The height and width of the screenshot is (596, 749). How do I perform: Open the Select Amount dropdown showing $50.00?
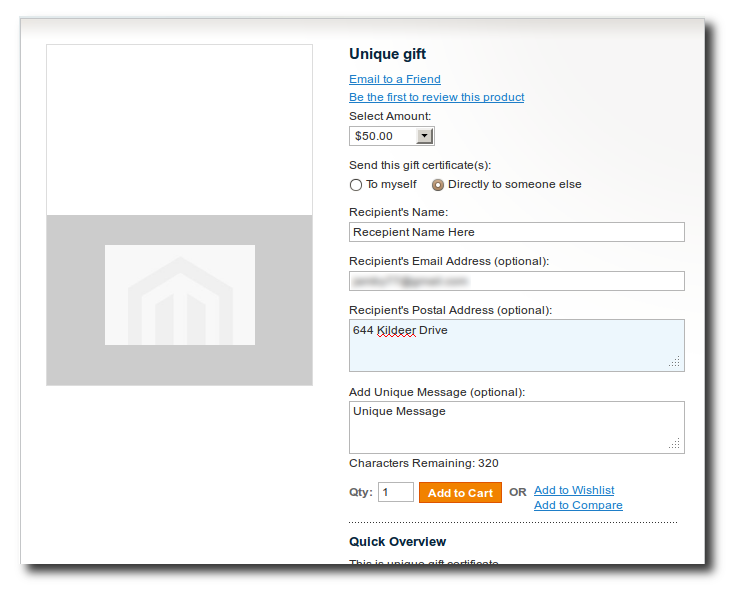tap(392, 136)
